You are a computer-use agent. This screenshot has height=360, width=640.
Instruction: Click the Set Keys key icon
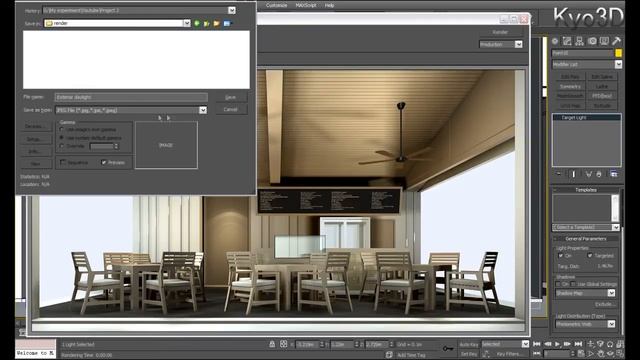point(448,348)
